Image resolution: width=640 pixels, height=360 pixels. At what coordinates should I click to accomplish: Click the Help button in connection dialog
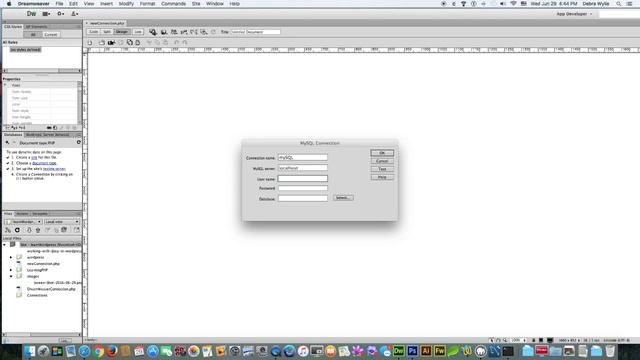[x=382, y=177]
